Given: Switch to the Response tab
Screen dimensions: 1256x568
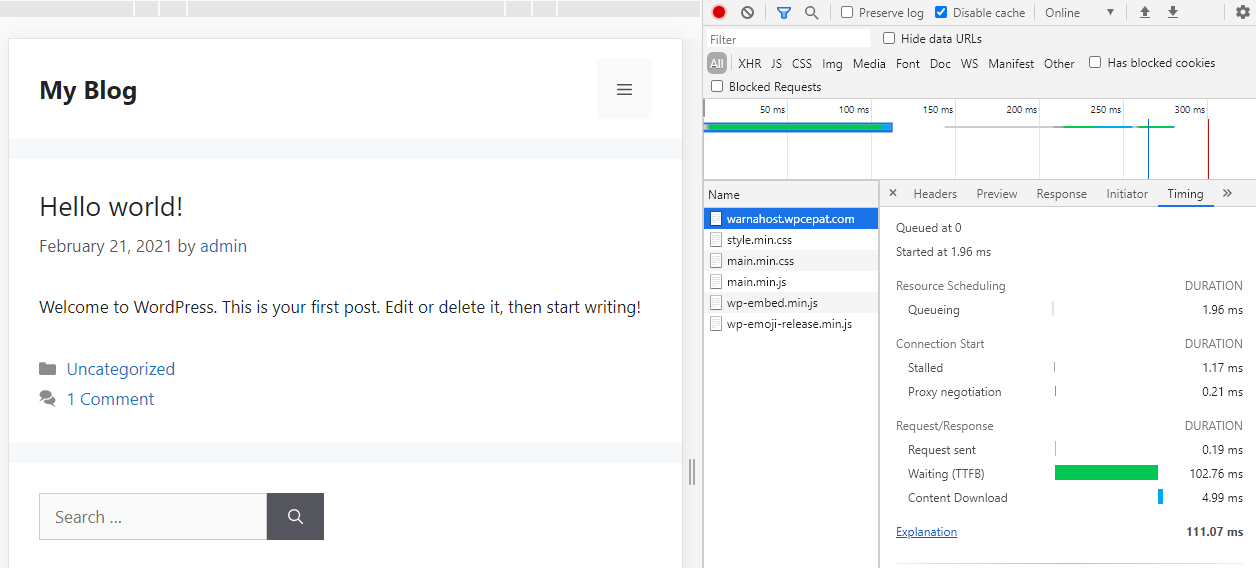Looking at the screenshot, I should pos(1061,194).
